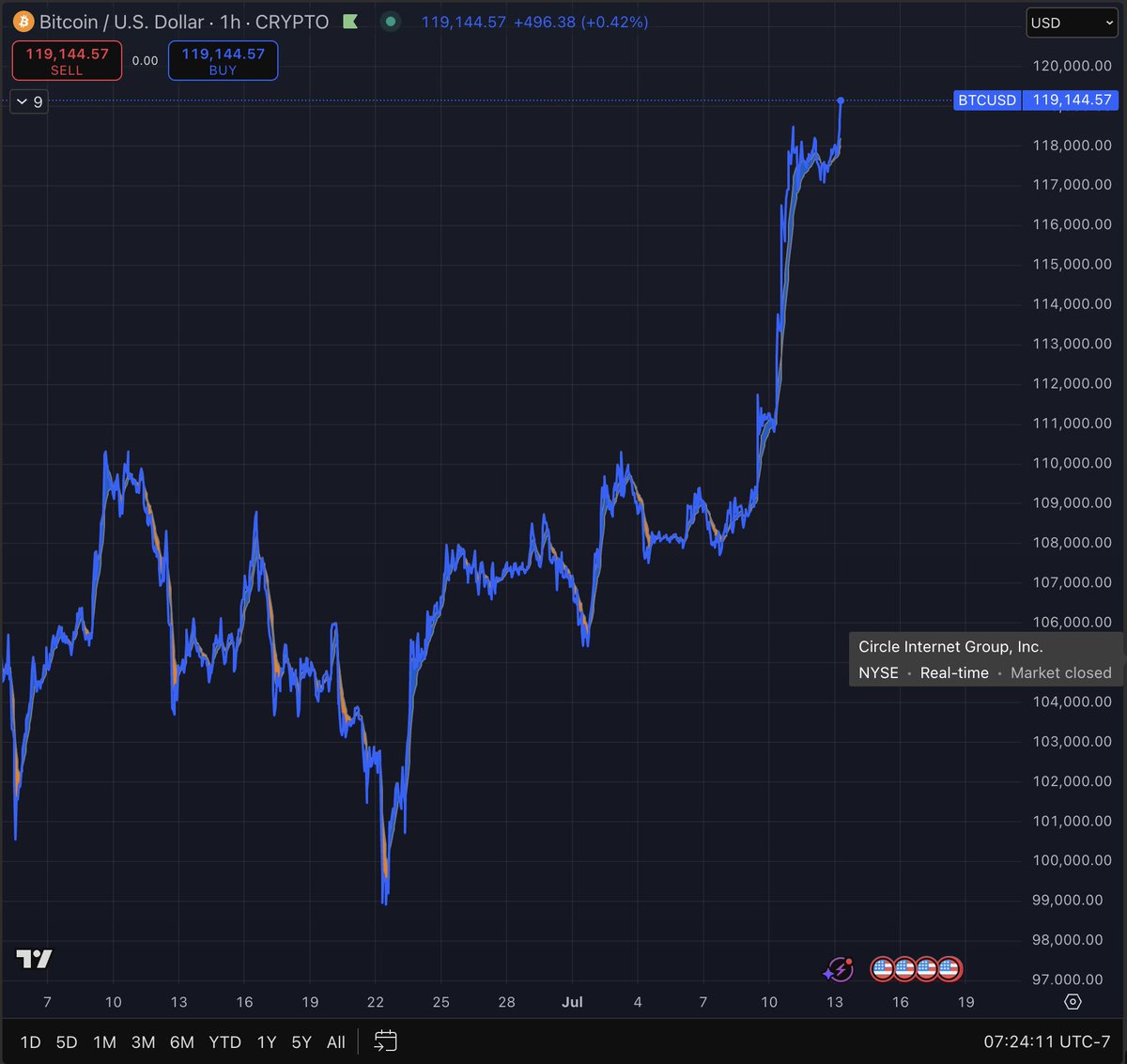
Task: Collapse the chevron next to the number 9
Action: coord(21,100)
